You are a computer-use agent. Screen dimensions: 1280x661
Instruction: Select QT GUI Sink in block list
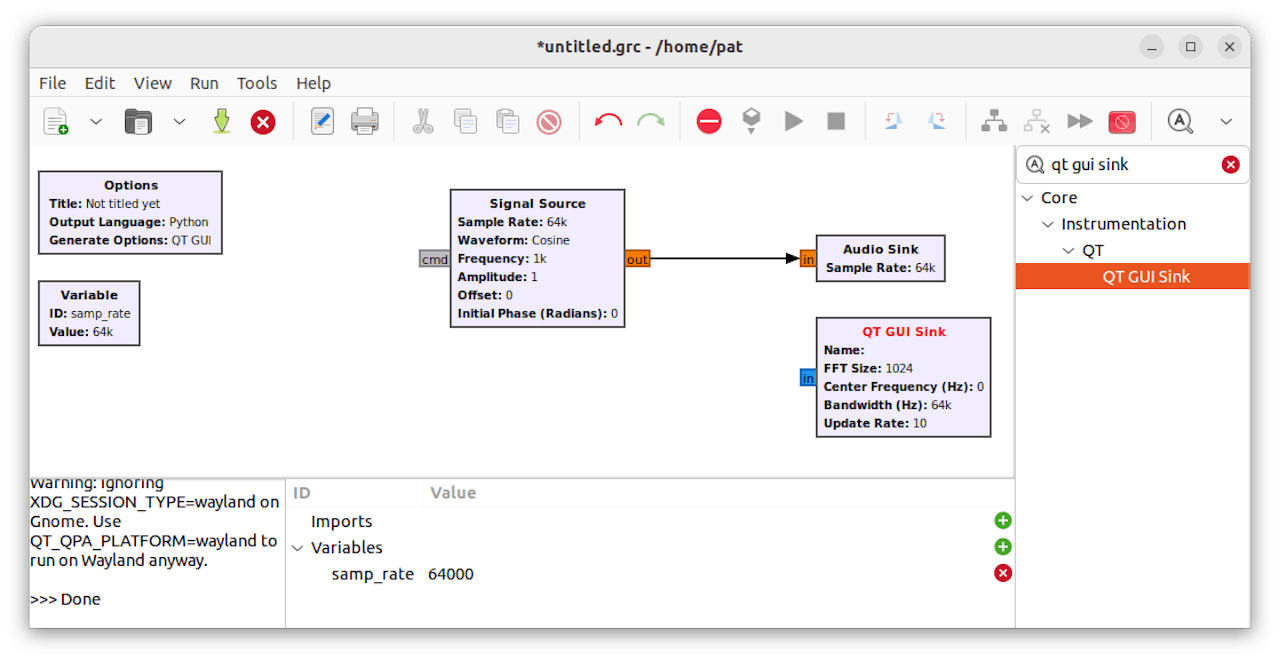(1145, 277)
